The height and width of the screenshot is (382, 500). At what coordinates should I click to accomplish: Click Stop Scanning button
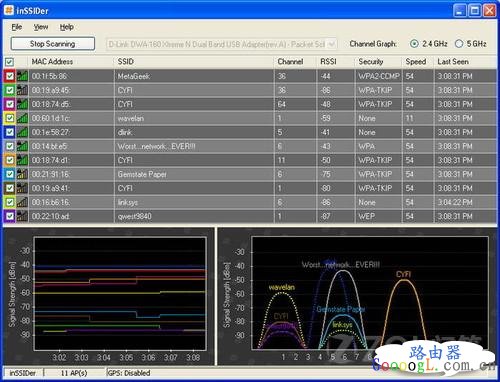(53, 44)
